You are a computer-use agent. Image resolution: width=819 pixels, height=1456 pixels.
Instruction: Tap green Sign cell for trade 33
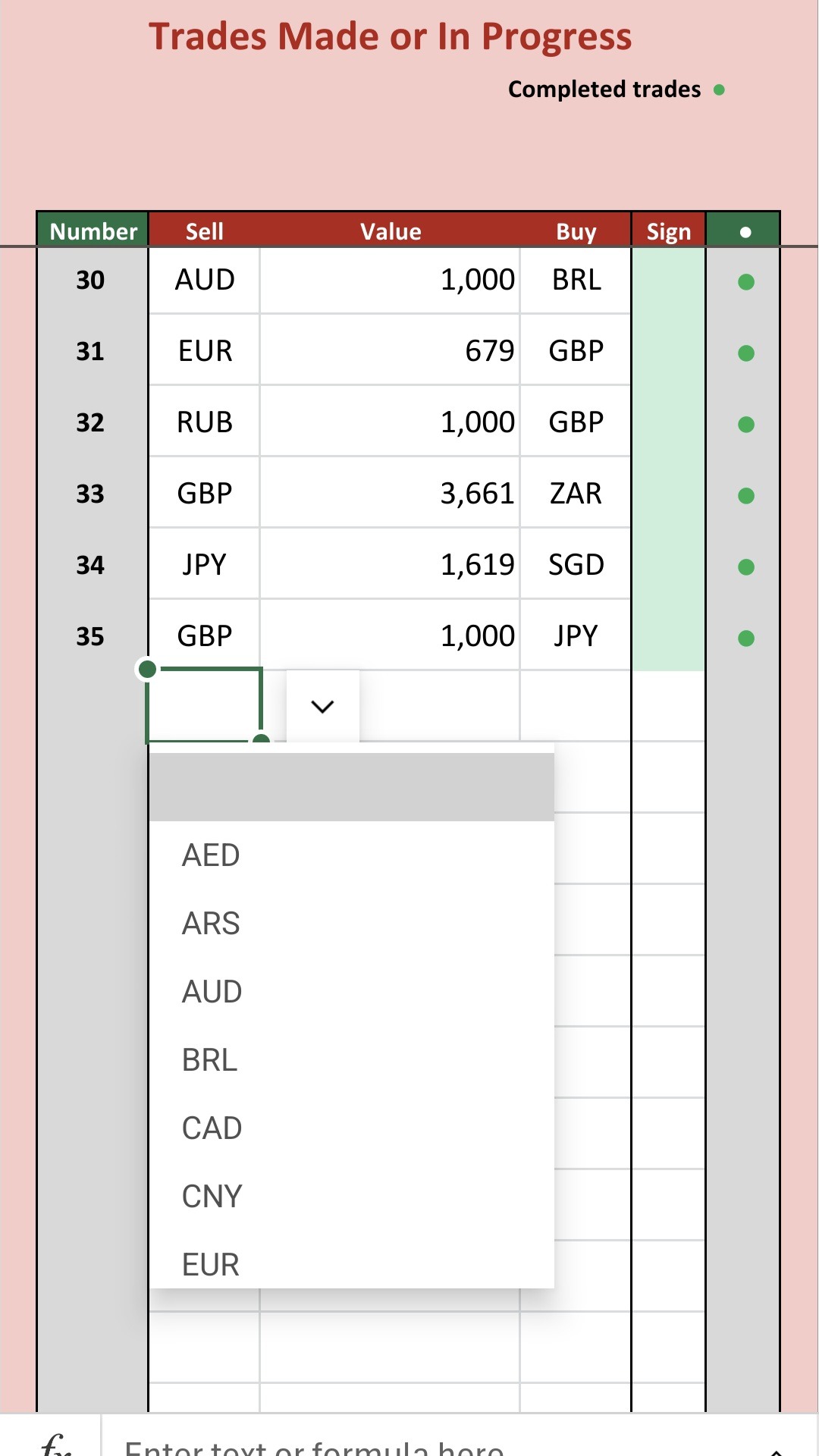tap(669, 494)
